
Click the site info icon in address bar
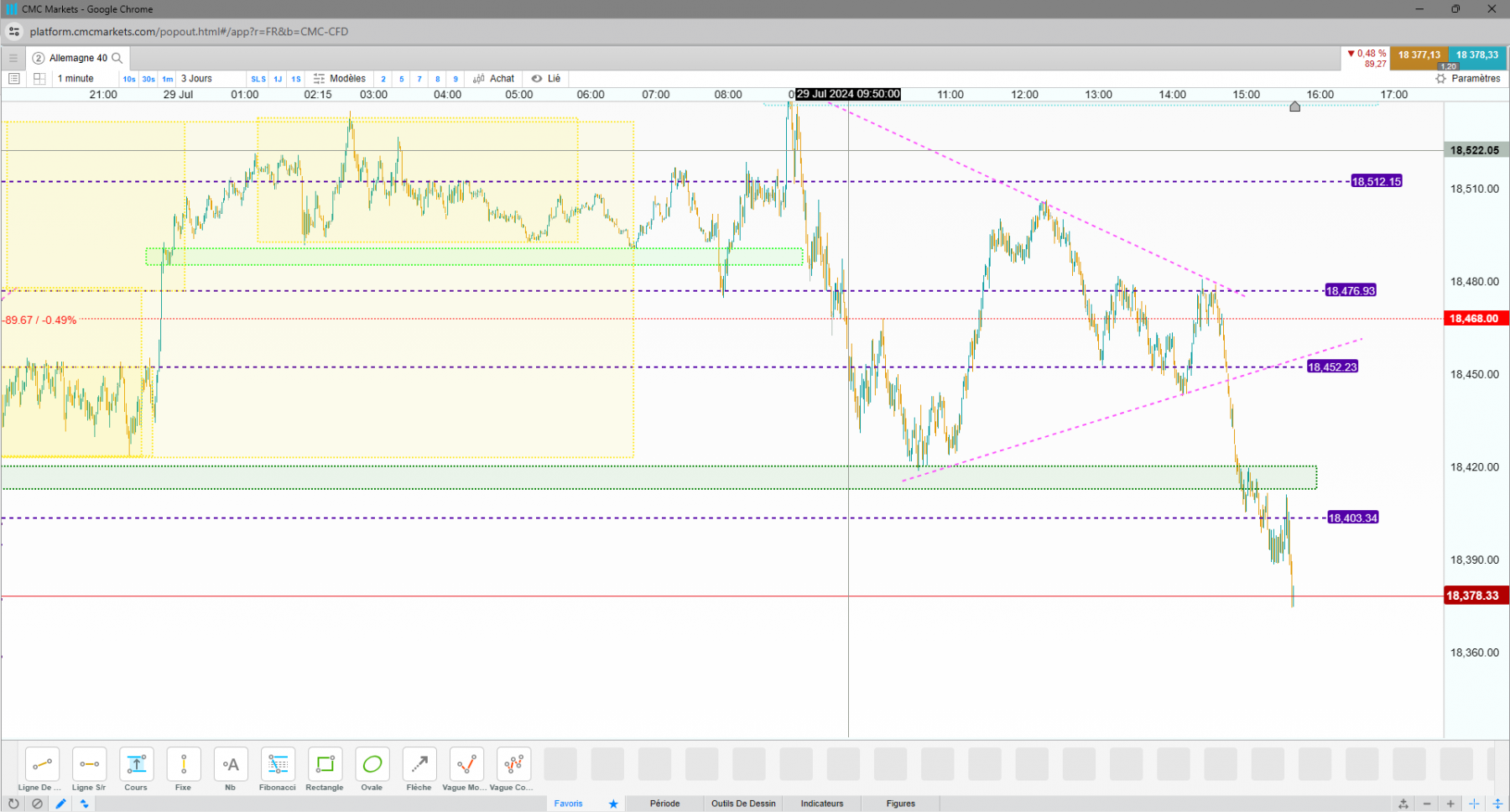[x=14, y=32]
